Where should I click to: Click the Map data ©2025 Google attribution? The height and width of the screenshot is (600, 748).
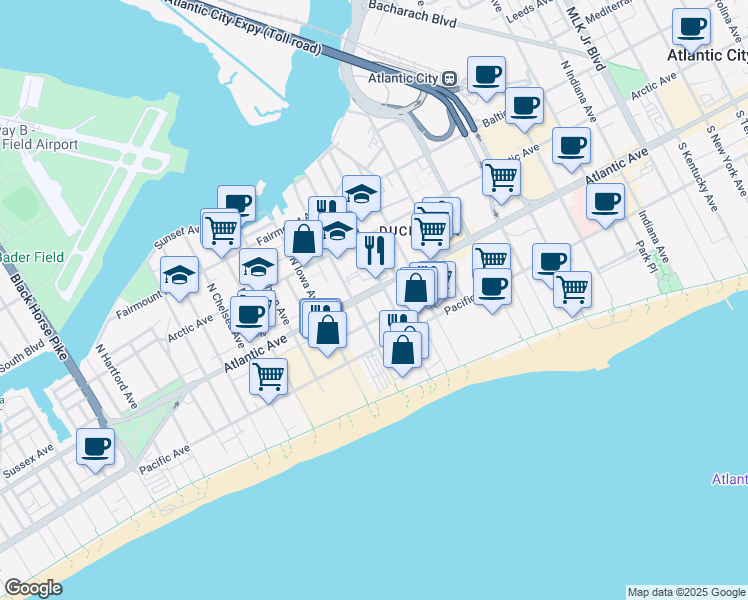point(686,592)
